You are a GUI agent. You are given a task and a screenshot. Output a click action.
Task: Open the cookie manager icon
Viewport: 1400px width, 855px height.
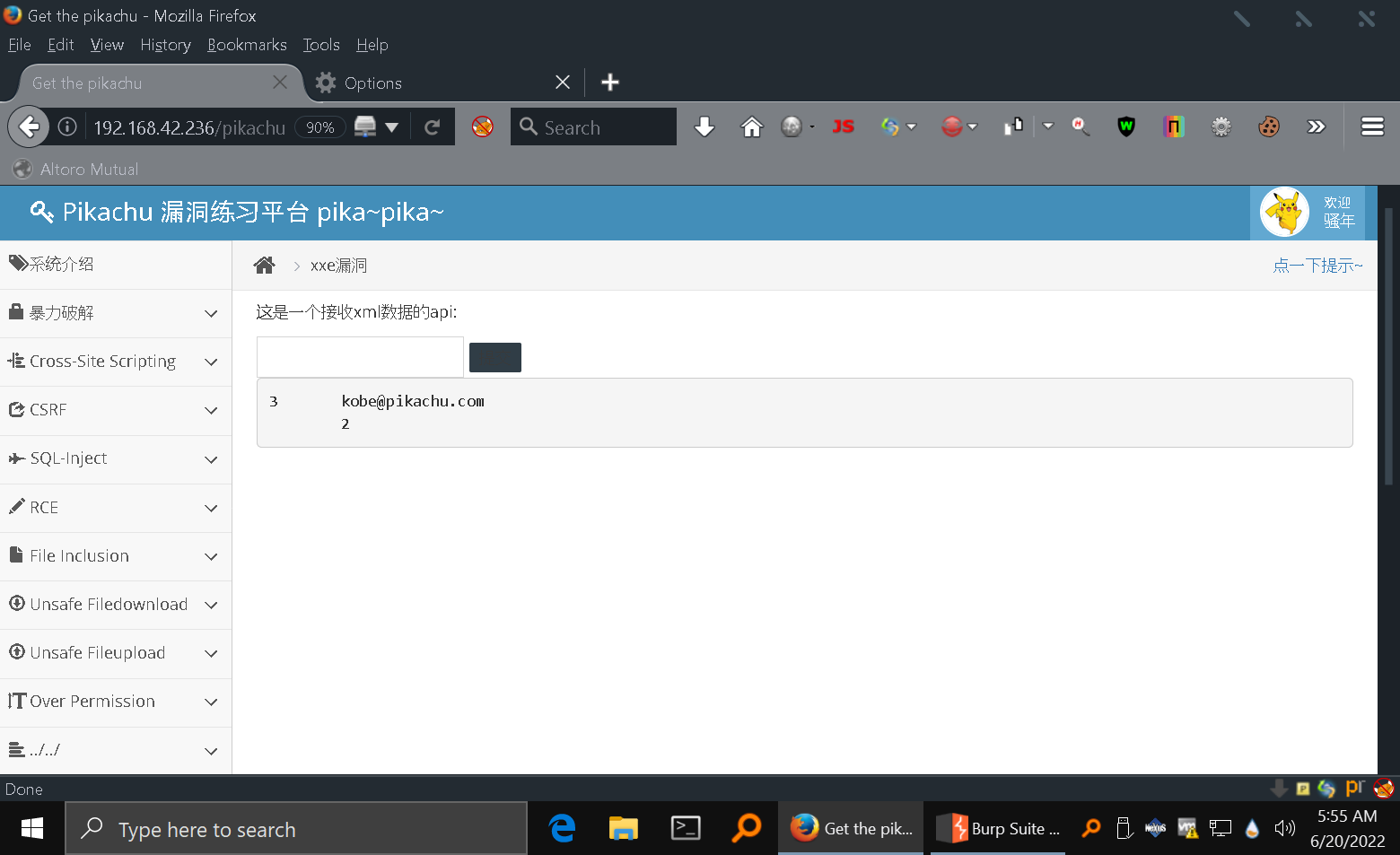(x=1269, y=127)
